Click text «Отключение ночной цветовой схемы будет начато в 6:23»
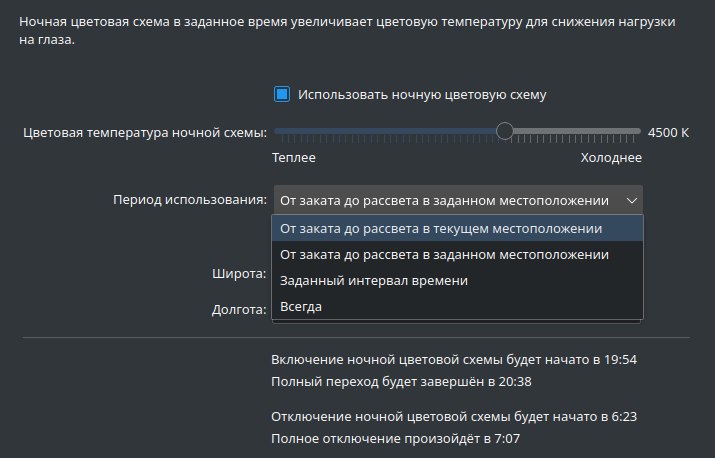715x458 pixels. click(x=454, y=417)
